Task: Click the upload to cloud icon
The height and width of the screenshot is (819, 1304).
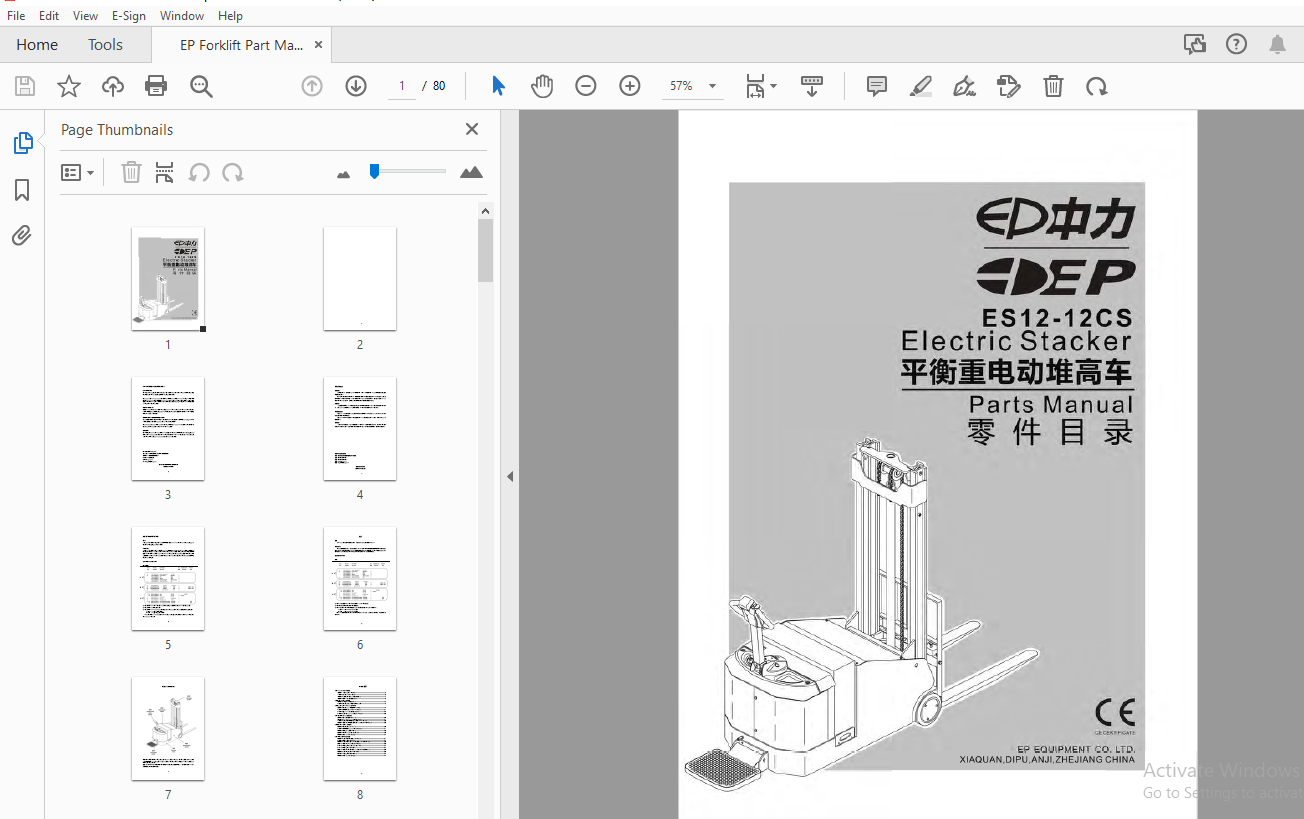Action: [x=113, y=86]
